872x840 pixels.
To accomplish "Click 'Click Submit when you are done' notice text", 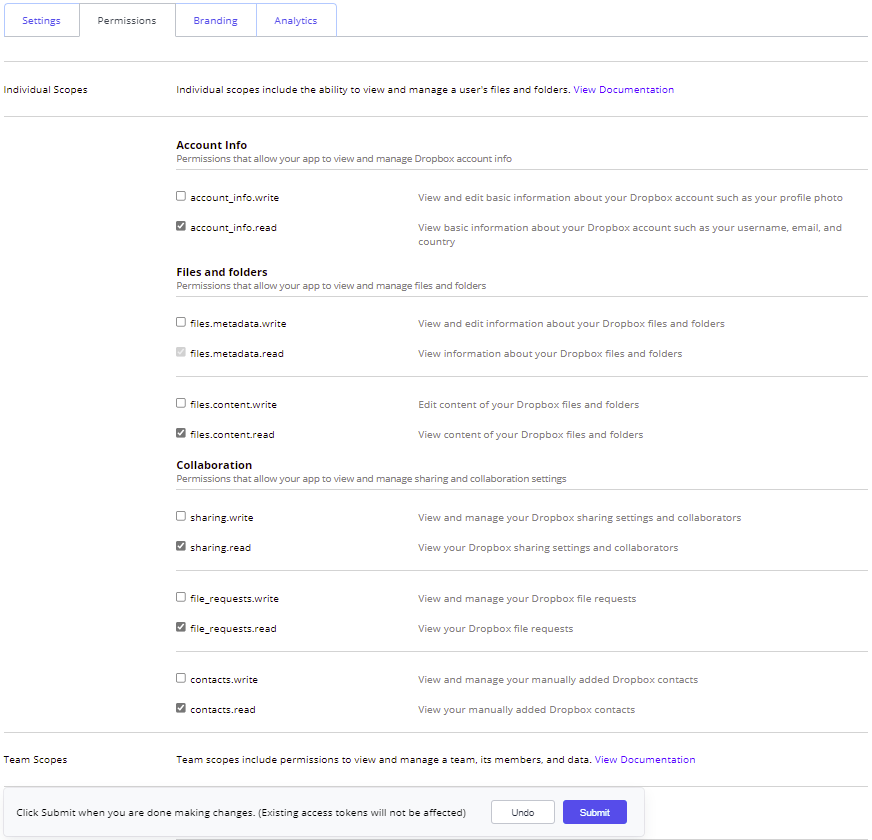I will [x=241, y=813].
